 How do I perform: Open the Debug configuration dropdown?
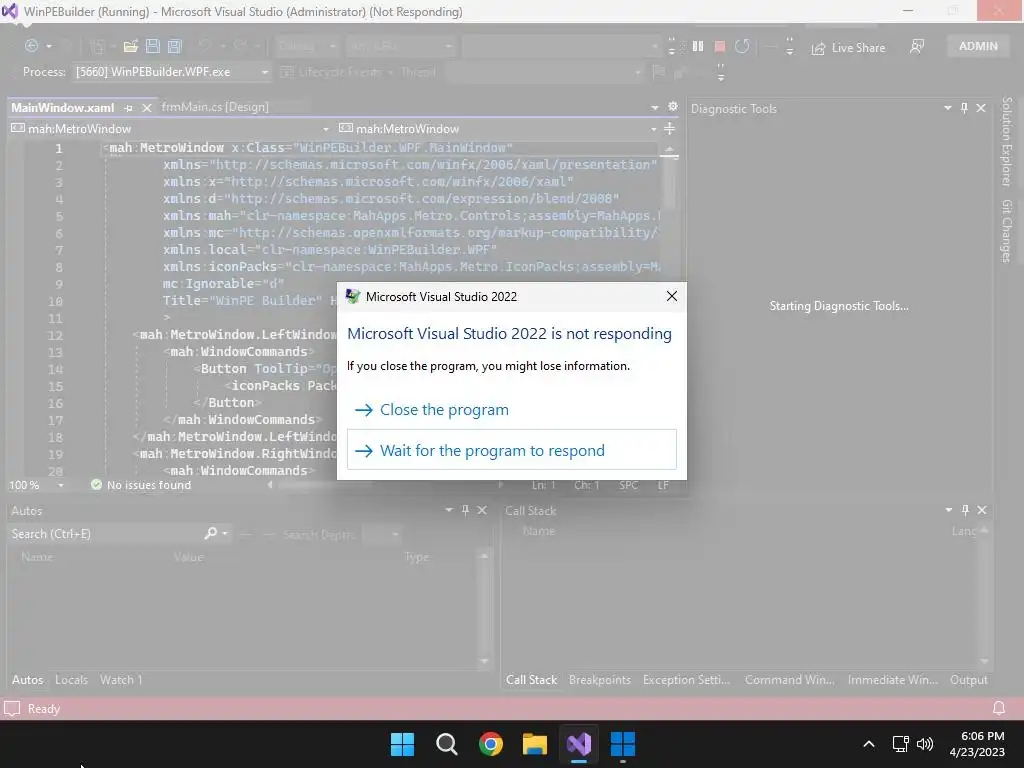coord(307,46)
